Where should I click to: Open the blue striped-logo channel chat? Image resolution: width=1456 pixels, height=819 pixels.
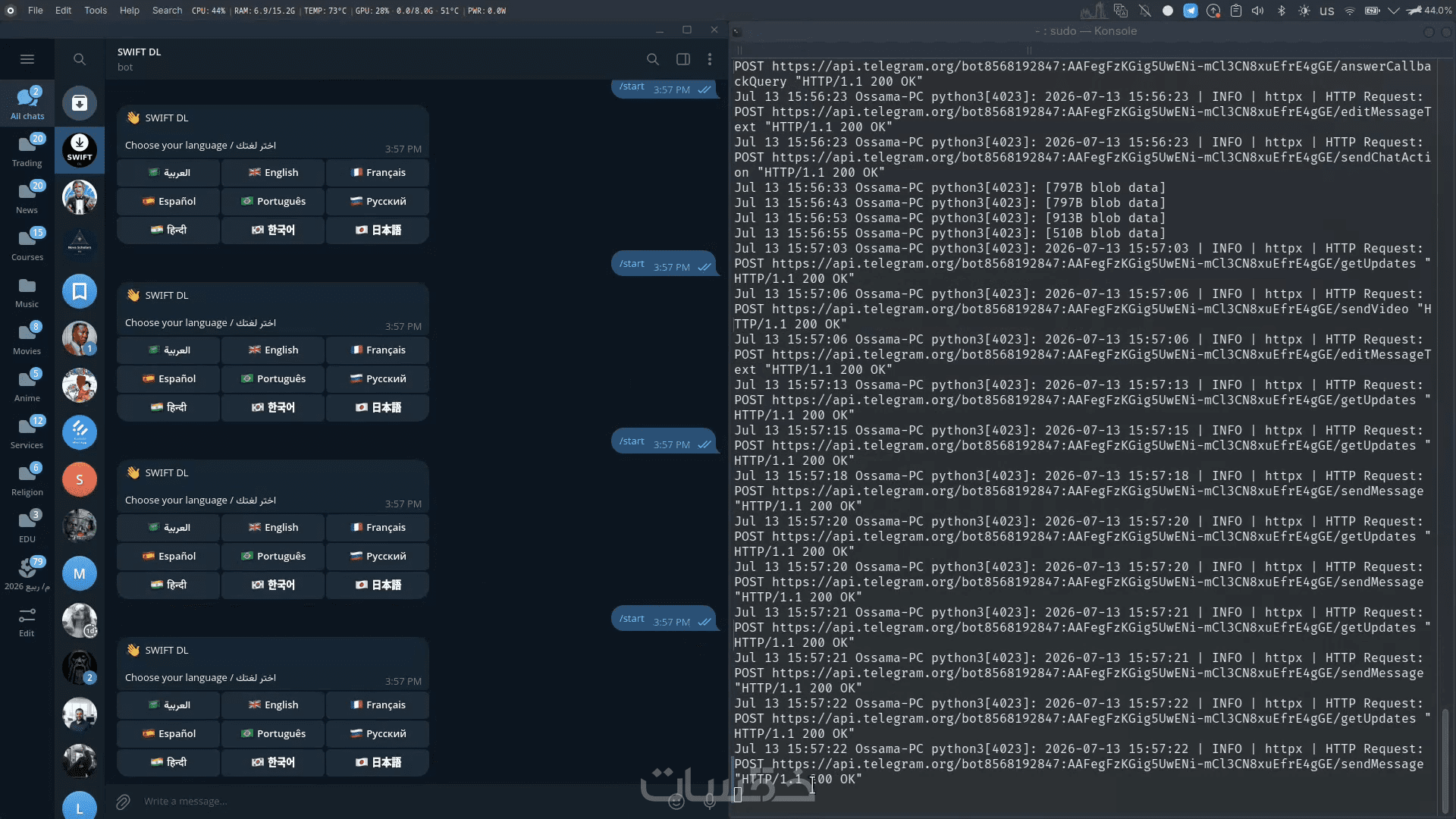click(x=80, y=432)
